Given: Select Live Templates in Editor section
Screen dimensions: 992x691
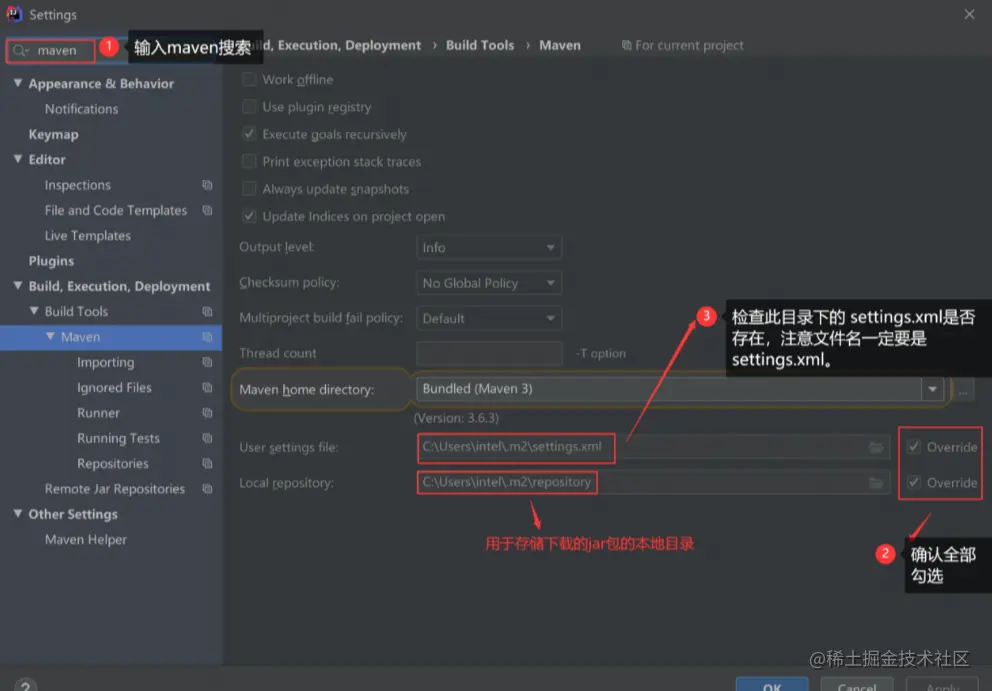Looking at the screenshot, I should click(x=88, y=235).
